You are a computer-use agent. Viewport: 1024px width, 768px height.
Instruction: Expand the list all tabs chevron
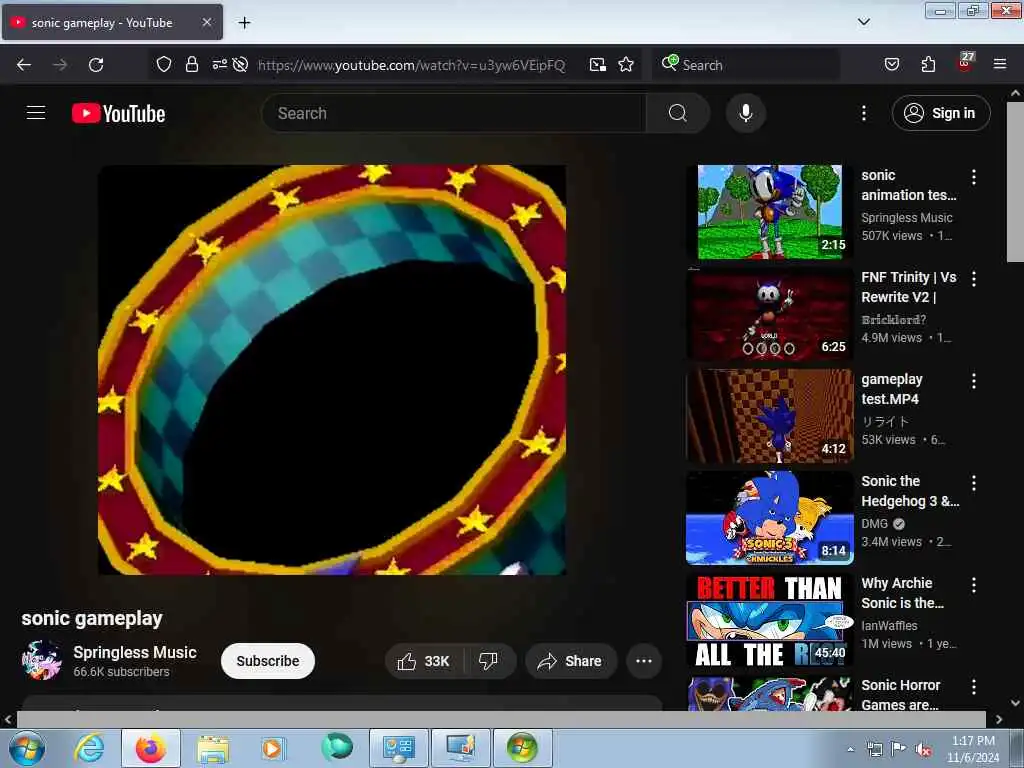[x=863, y=22]
